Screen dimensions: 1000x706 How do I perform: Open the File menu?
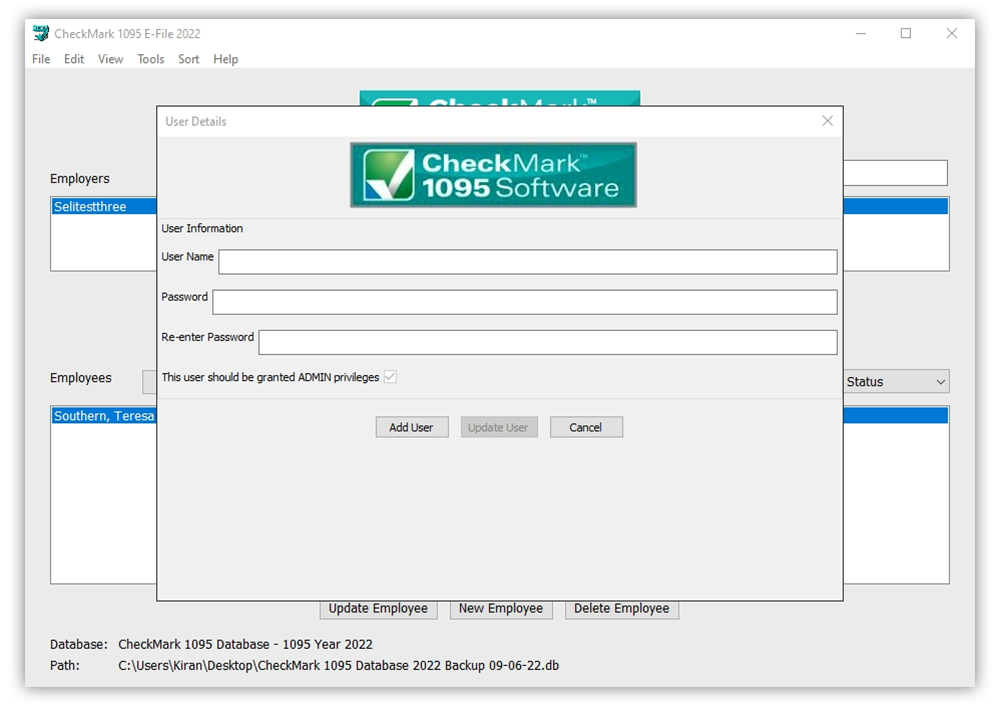[x=40, y=59]
